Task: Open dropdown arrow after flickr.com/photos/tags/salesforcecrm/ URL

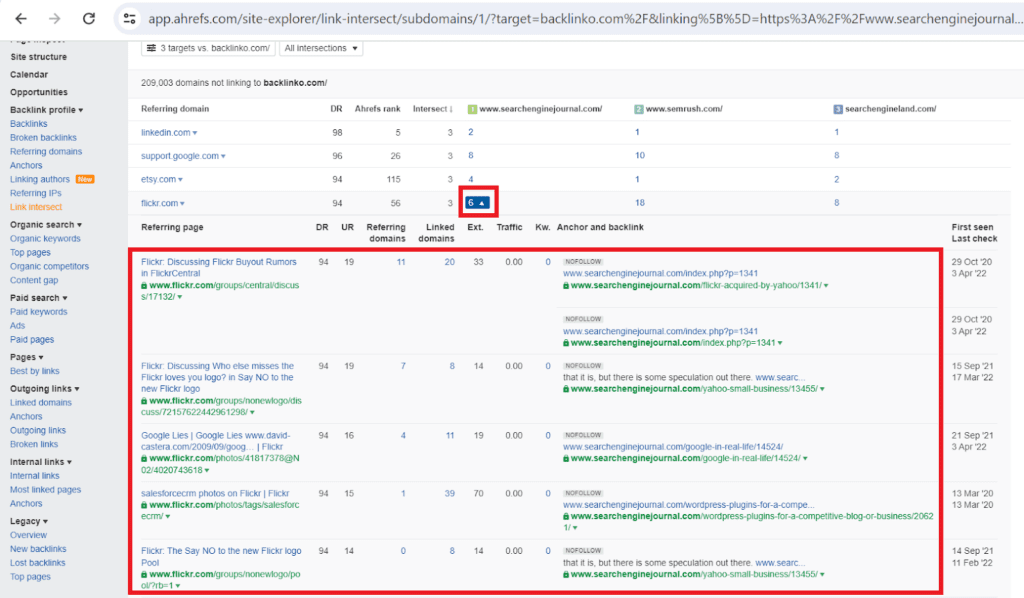Action: 168,516
